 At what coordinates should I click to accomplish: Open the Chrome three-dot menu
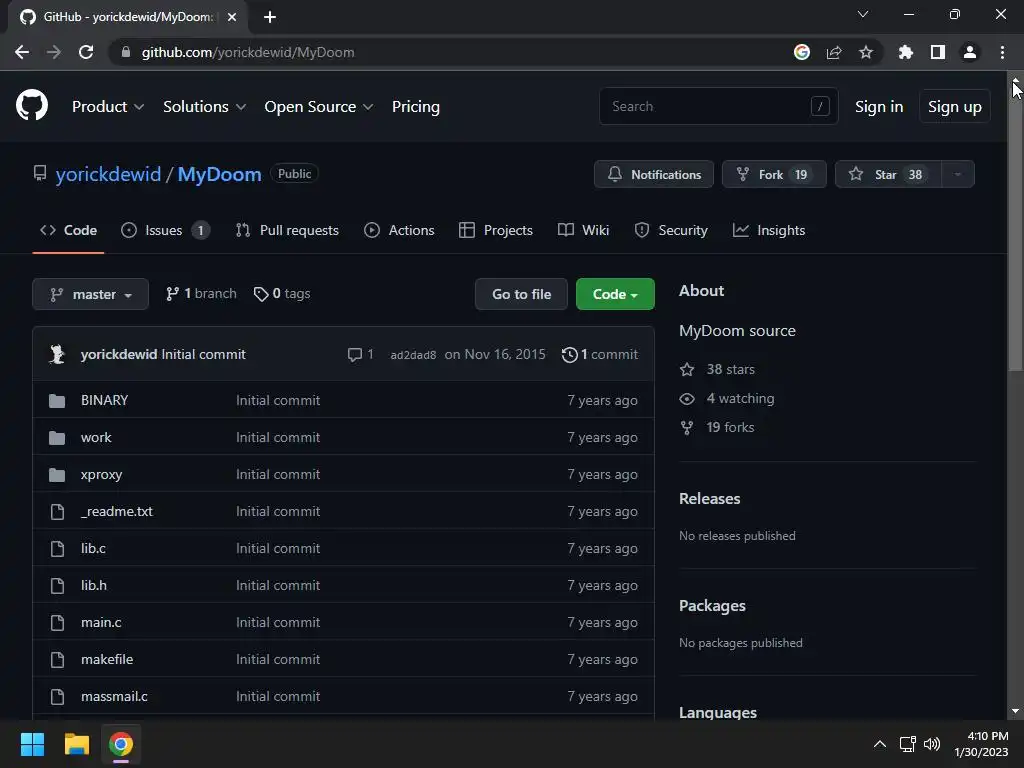pyautogui.click(x=1002, y=52)
